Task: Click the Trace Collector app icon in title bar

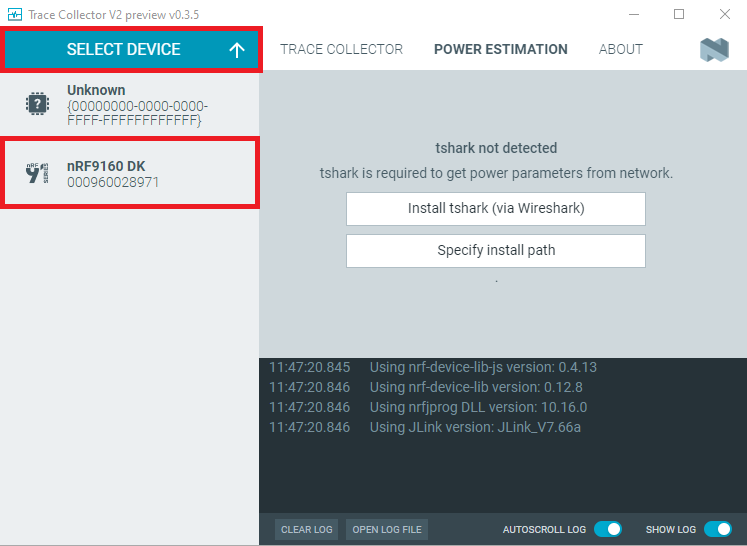Action: 14,14
